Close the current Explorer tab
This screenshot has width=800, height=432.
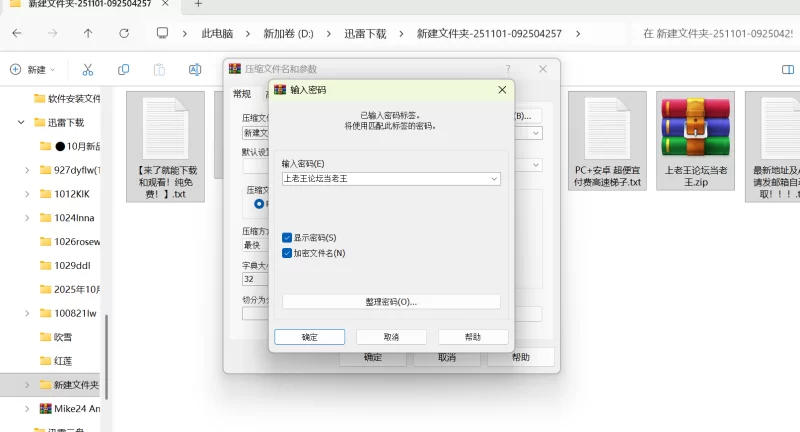tap(165, 4)
